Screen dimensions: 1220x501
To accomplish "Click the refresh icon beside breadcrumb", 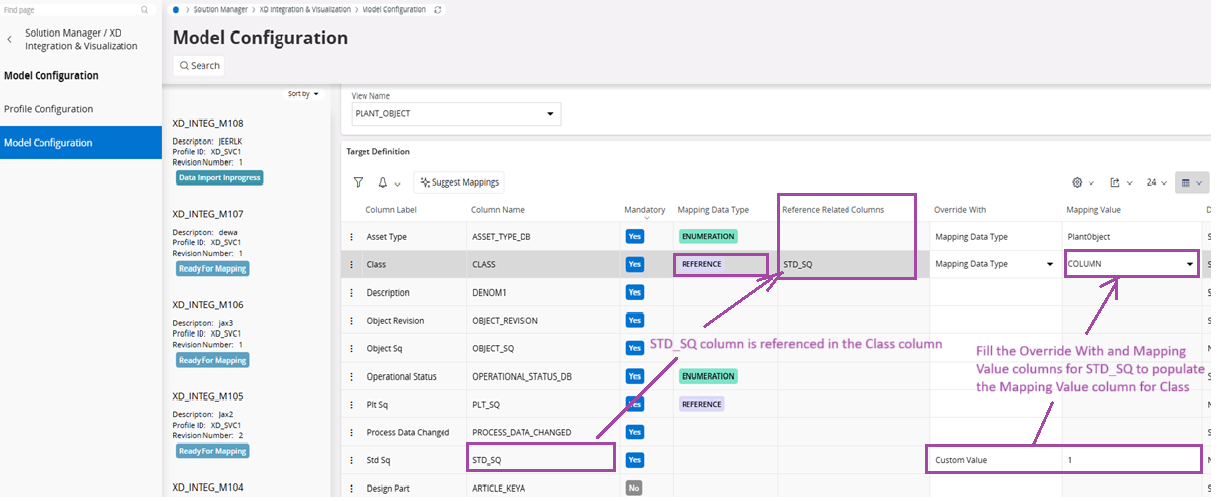I will tap(437, 9).
